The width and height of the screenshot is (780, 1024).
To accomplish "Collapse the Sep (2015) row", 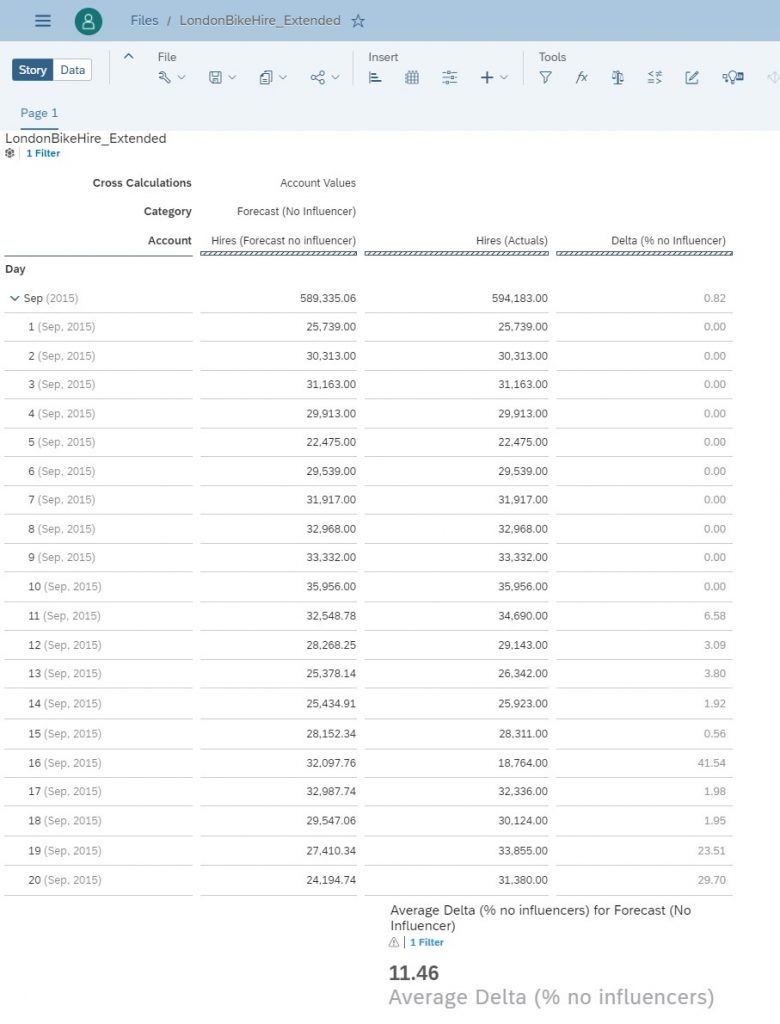I will (14, 298).
